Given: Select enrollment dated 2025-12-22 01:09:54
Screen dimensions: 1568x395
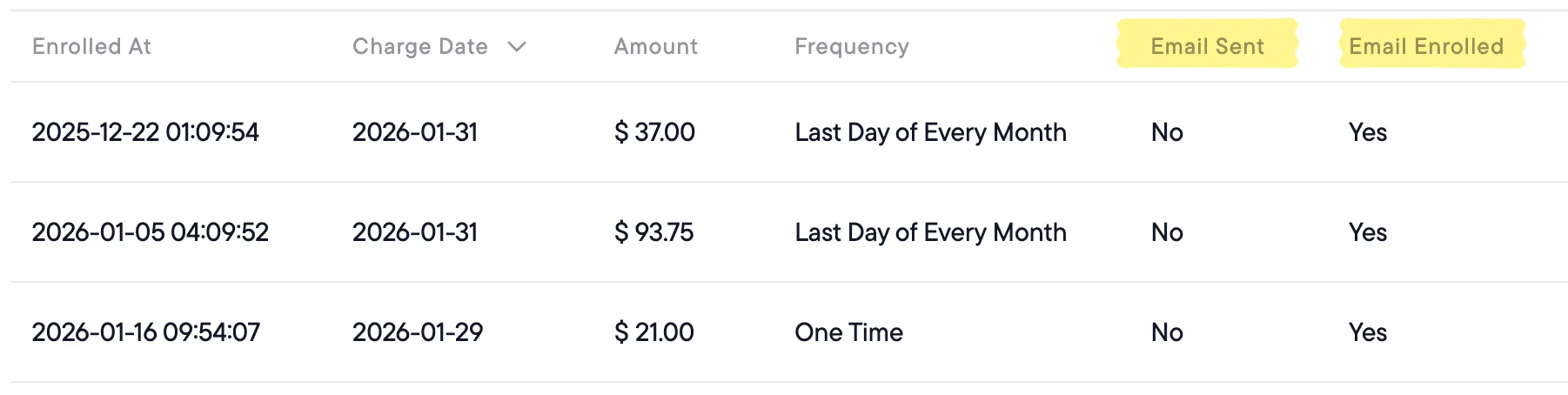Looking at the screenshot, I should [145, 132].
